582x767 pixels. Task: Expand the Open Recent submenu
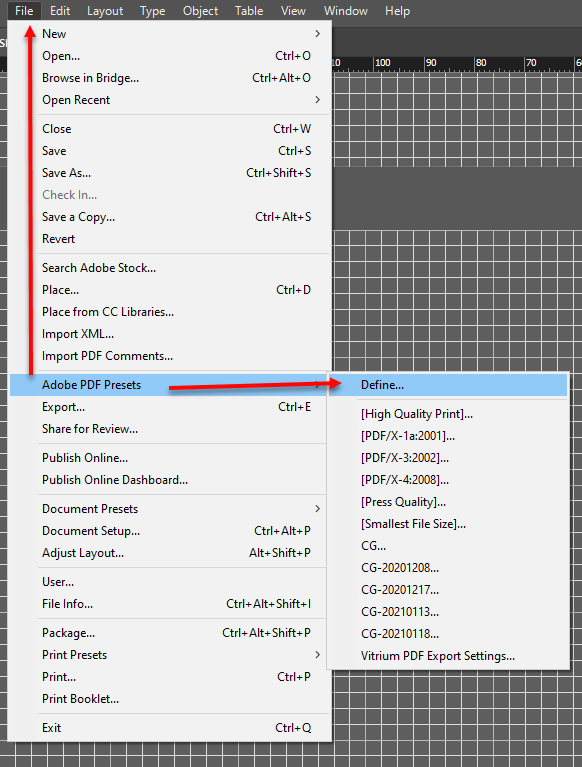click(317, 100)
